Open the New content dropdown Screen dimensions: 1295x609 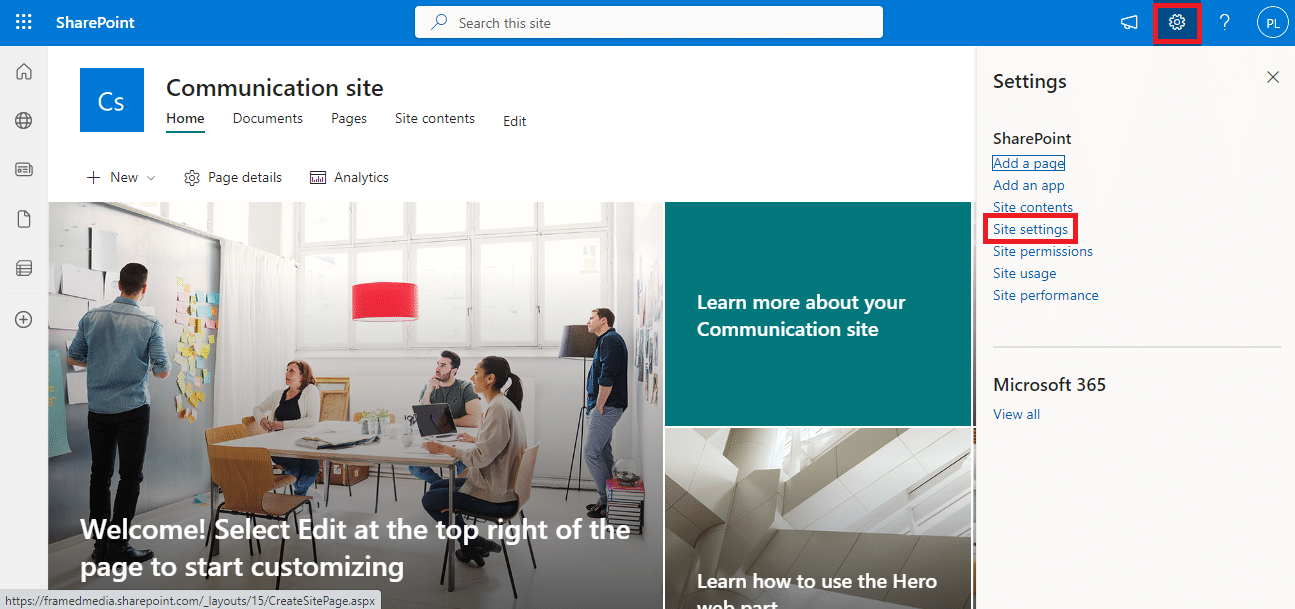pos(120,177)
